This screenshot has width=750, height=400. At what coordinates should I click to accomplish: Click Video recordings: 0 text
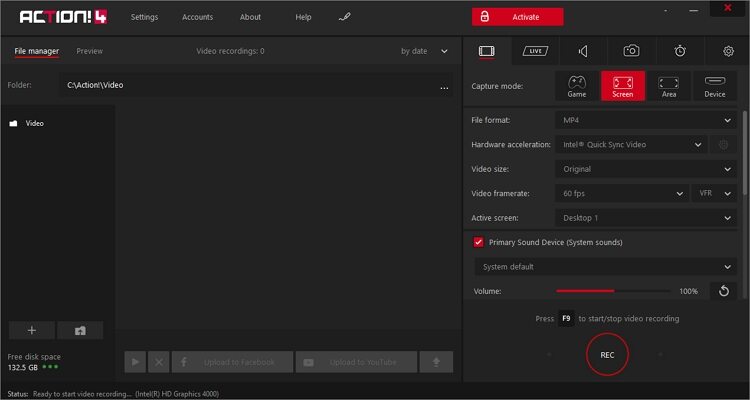[230, 51]
